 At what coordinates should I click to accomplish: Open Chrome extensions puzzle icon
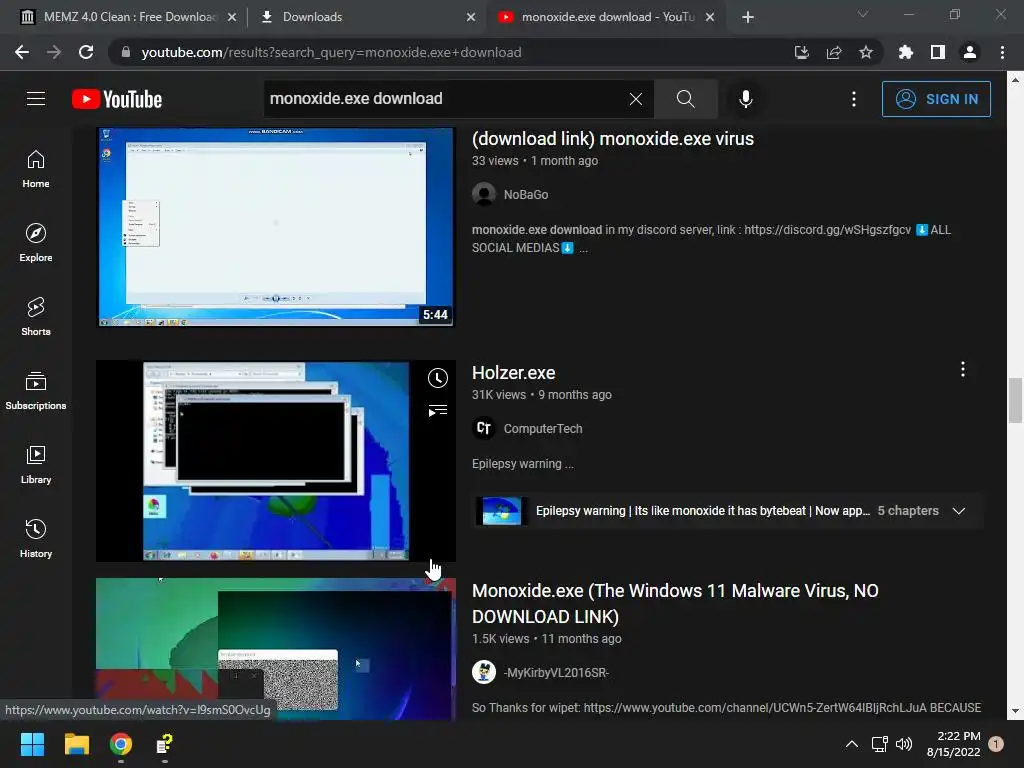point(906,52)
